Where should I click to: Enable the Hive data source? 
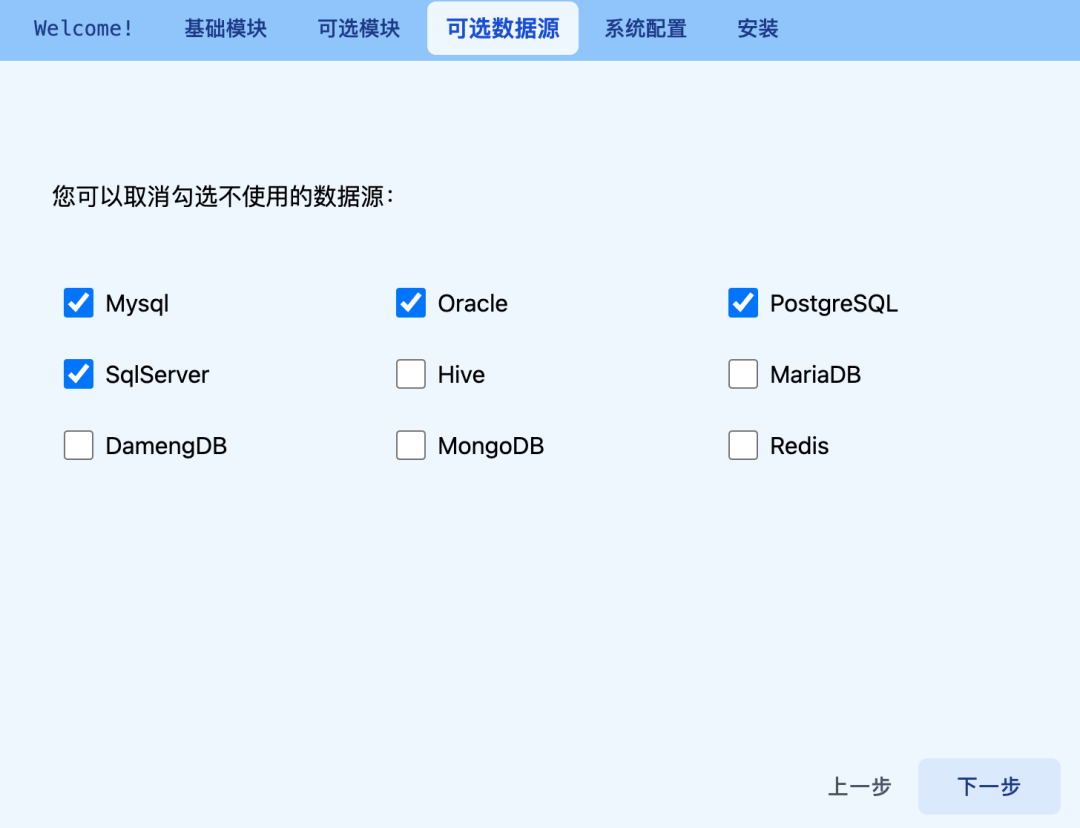[411, 374]
